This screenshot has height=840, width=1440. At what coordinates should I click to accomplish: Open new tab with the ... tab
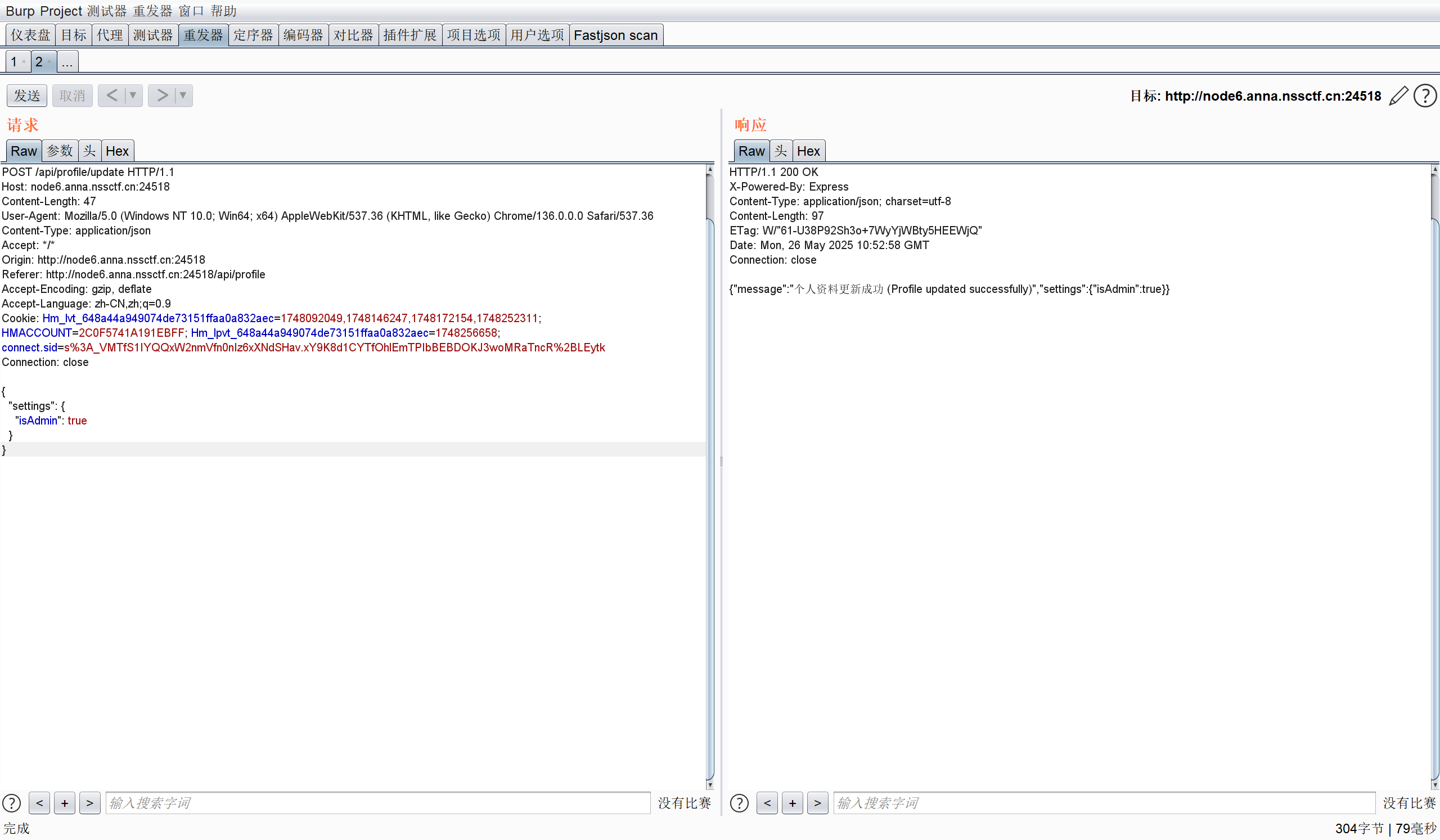click(x=67, y=62)
